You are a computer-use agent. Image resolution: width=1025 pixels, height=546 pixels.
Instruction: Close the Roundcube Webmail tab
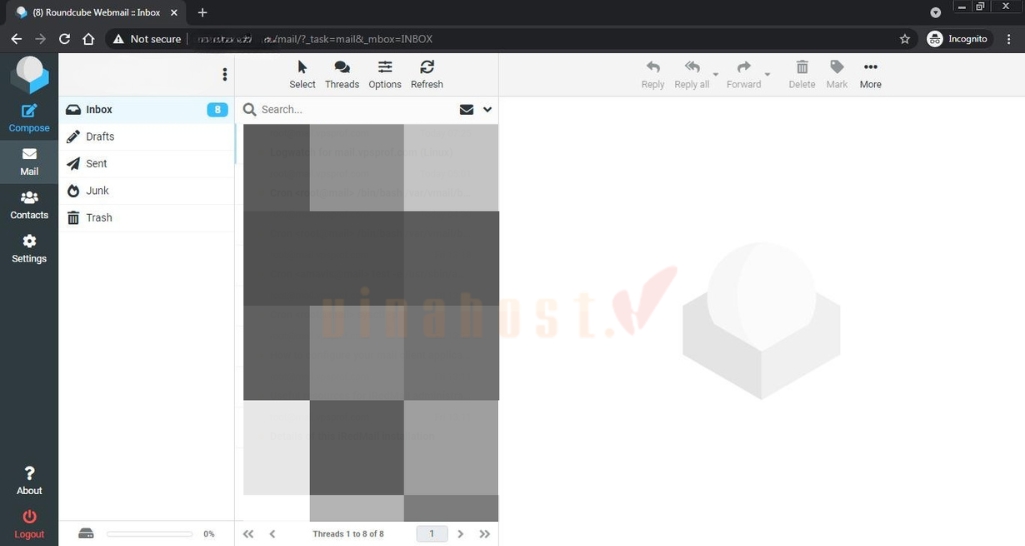[174, 12]
